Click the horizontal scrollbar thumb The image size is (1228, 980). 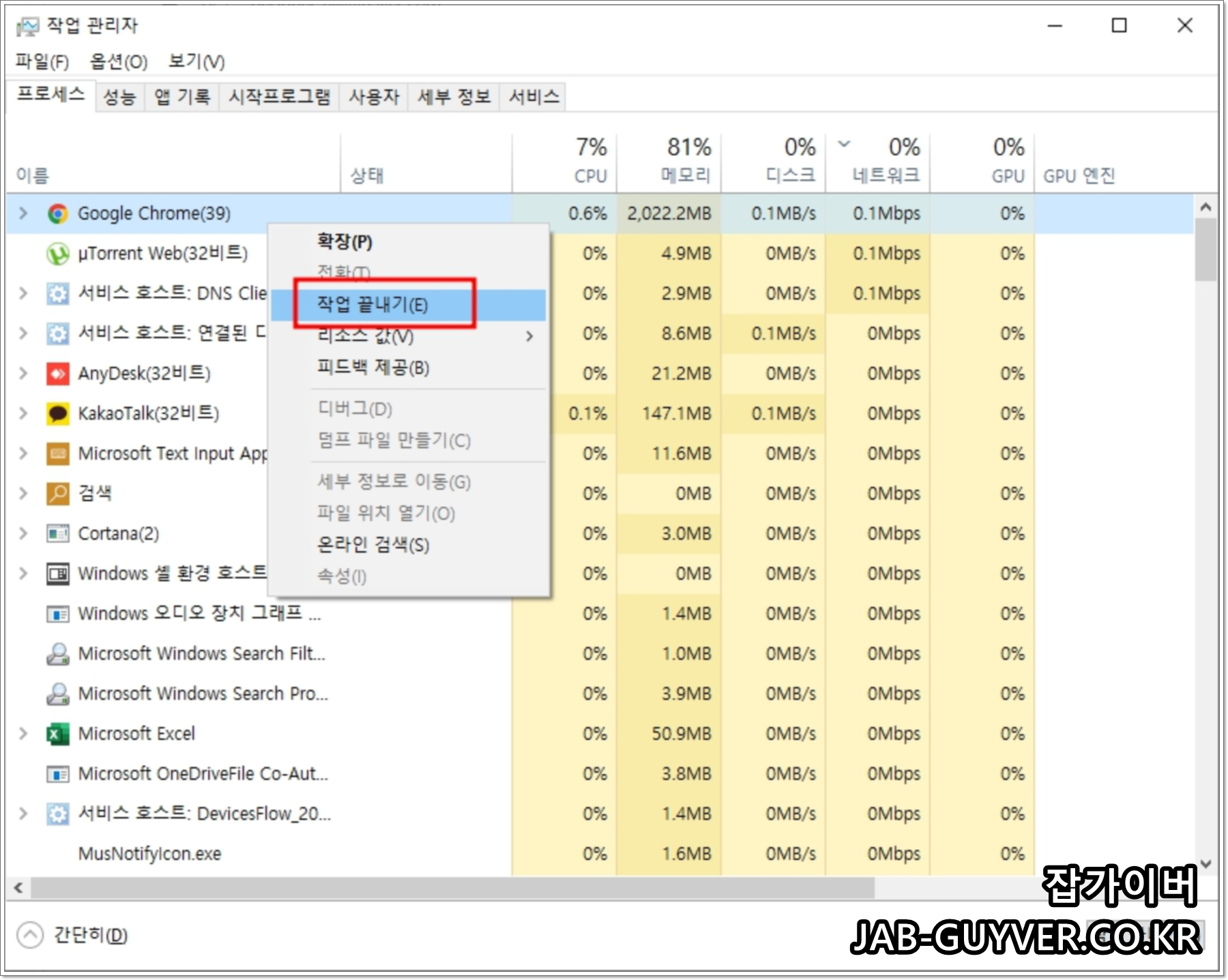click(x=453, y=888)
